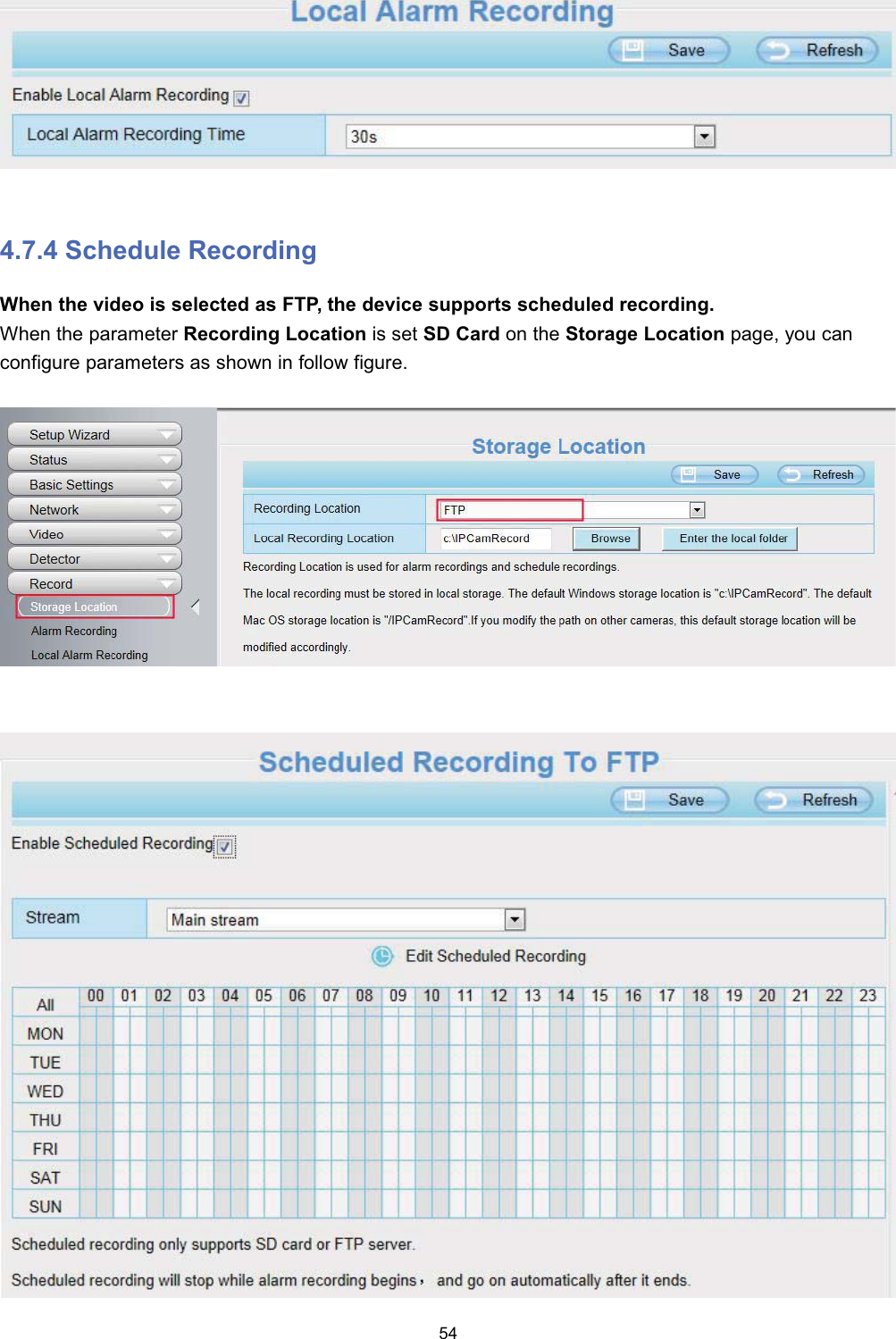This screenshot has width=896, height=1339.
Task: Open the Stream Main stream dropdown
Action: tap(347, 919)
